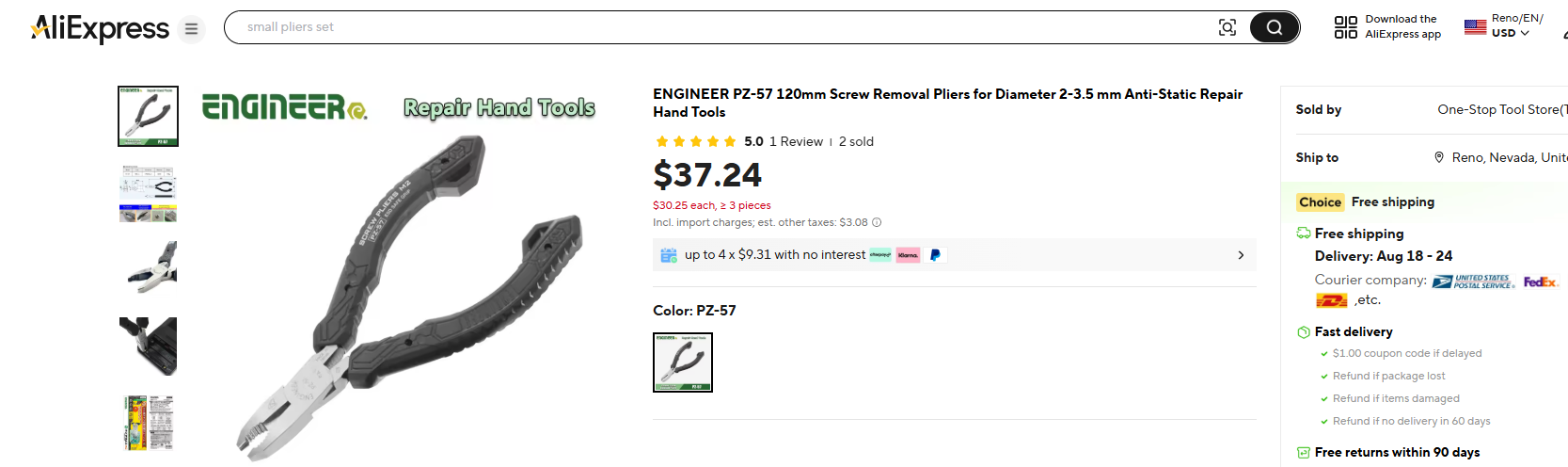1568x467 pixels.
Task: Click the AliExpress logo
Action: [x=101, y=28]
